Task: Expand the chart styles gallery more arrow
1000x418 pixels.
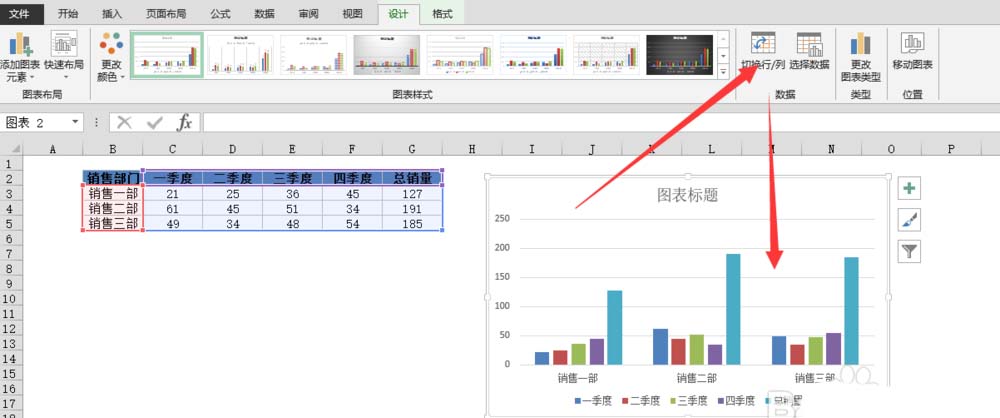Action: pos(723,71)
